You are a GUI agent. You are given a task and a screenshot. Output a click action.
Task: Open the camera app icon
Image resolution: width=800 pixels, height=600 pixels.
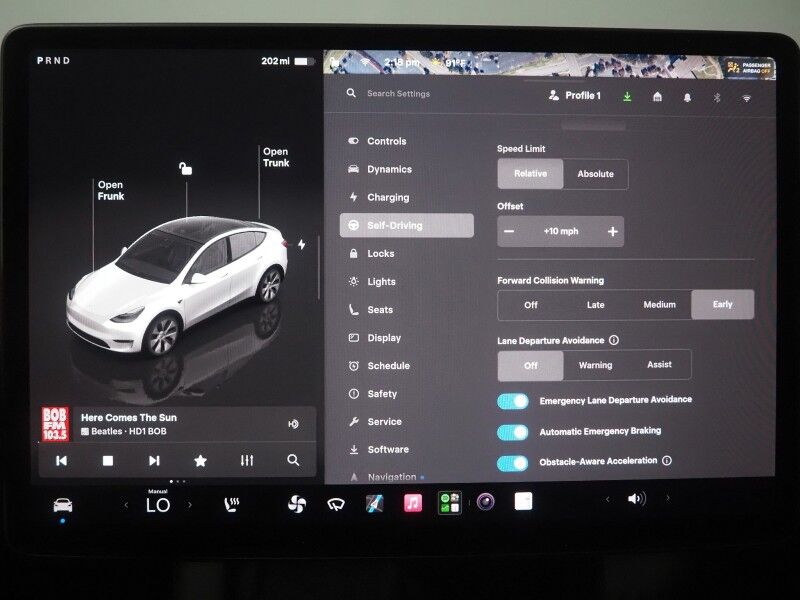click(x=486, y=502)
